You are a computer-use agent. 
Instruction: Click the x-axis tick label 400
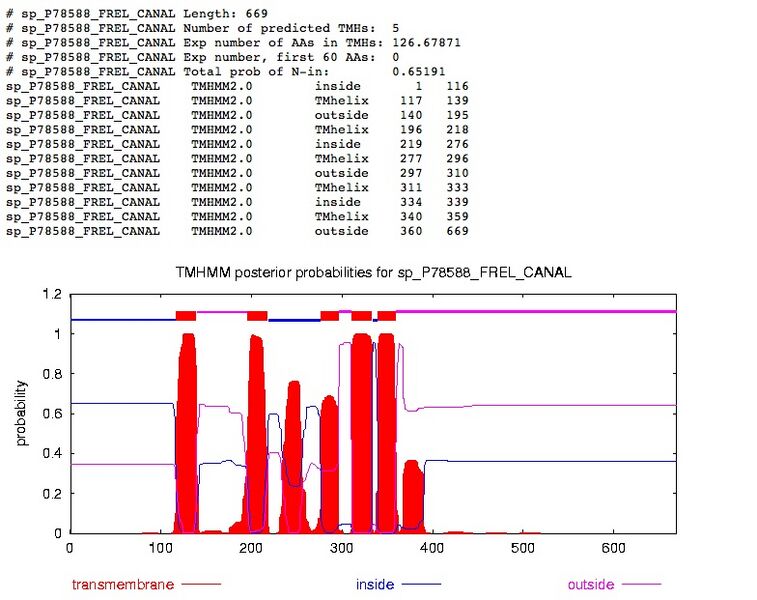pyautogui.click(x=431, y=548)
